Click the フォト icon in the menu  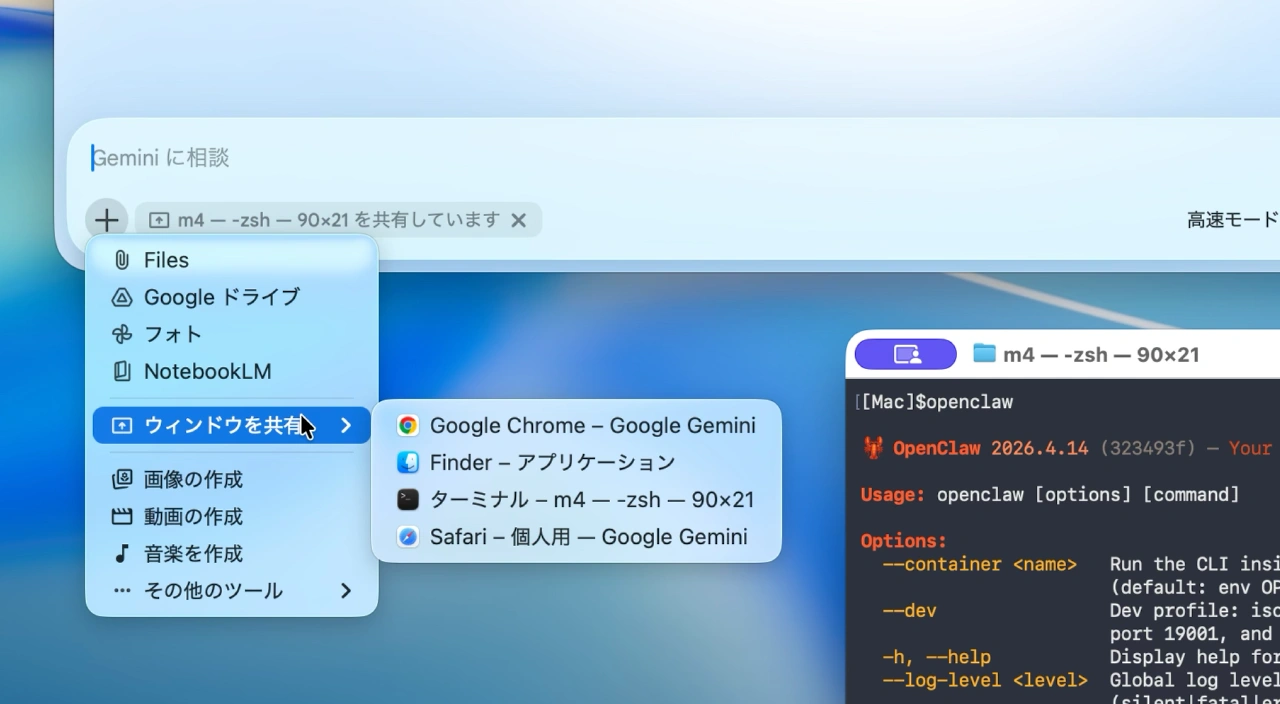(121, 334)
